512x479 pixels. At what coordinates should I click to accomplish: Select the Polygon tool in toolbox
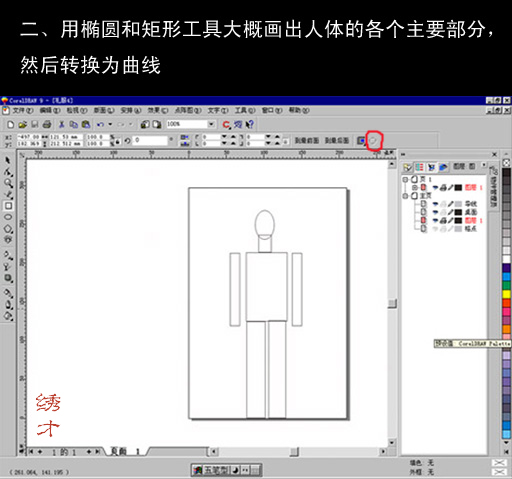(8, 229)
